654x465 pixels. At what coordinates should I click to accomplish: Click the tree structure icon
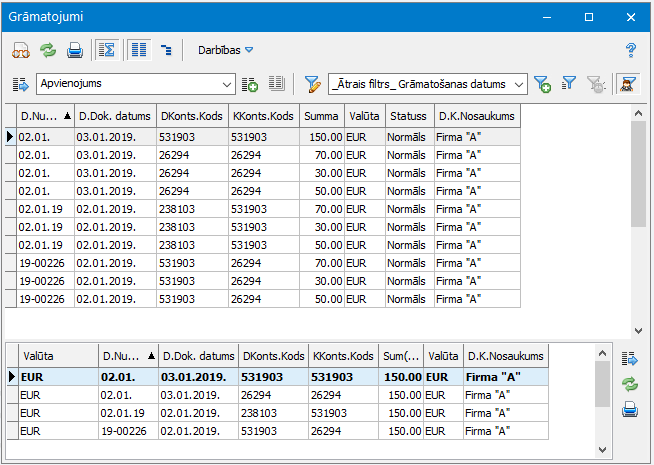166,50
